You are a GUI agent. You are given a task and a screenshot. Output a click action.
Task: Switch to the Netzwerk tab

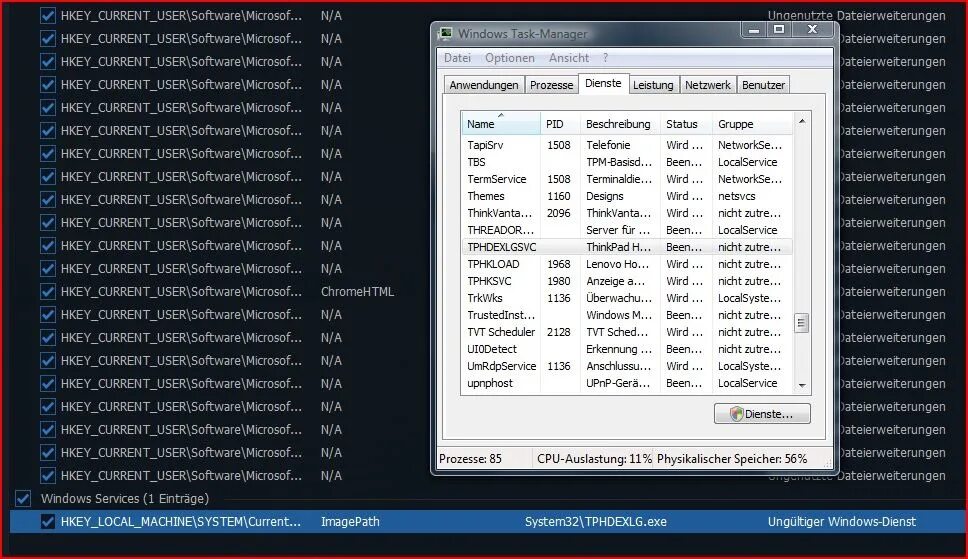(707, 85)
